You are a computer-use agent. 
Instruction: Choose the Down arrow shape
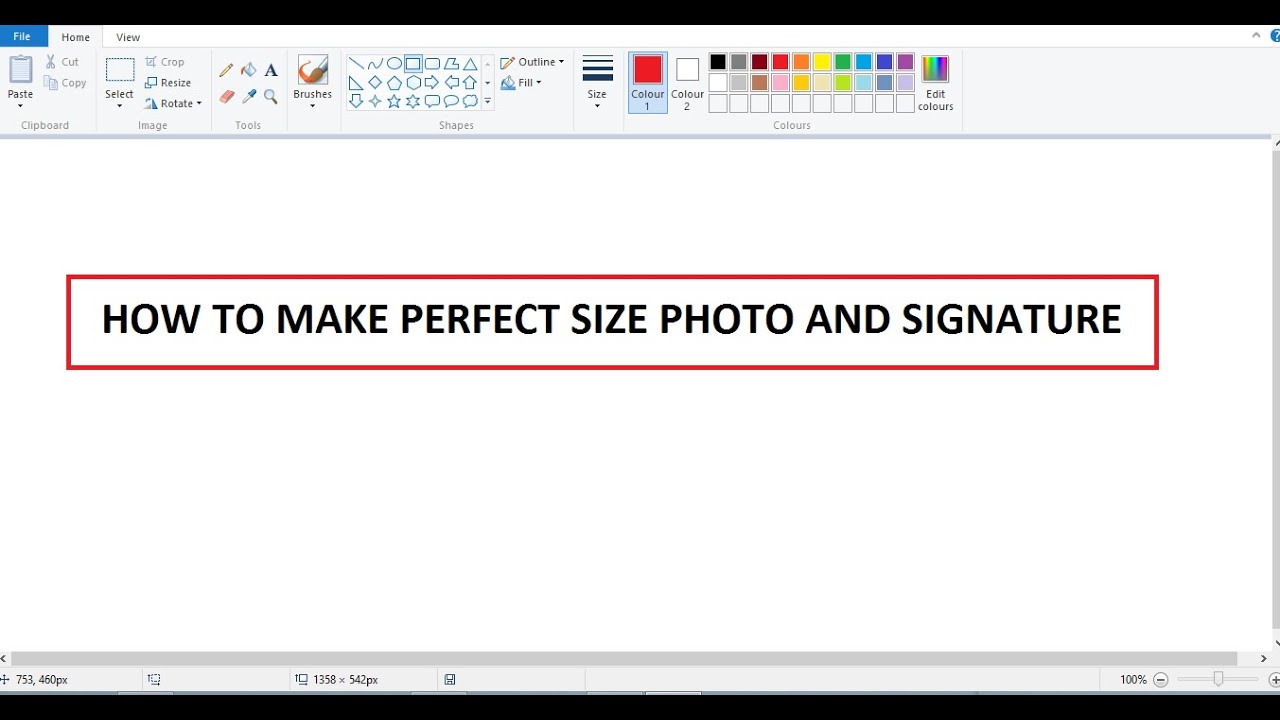pos(356,101)
